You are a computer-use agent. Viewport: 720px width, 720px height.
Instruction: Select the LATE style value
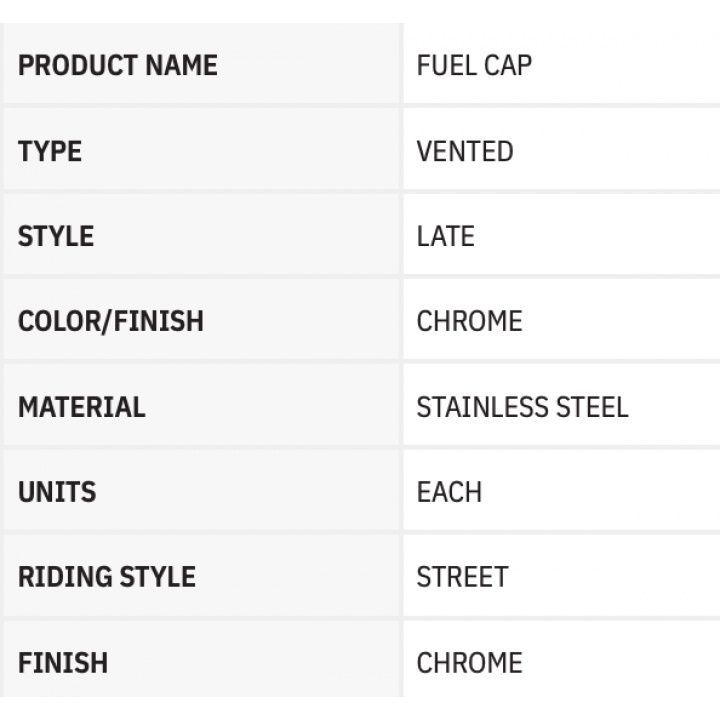[445, 237]
